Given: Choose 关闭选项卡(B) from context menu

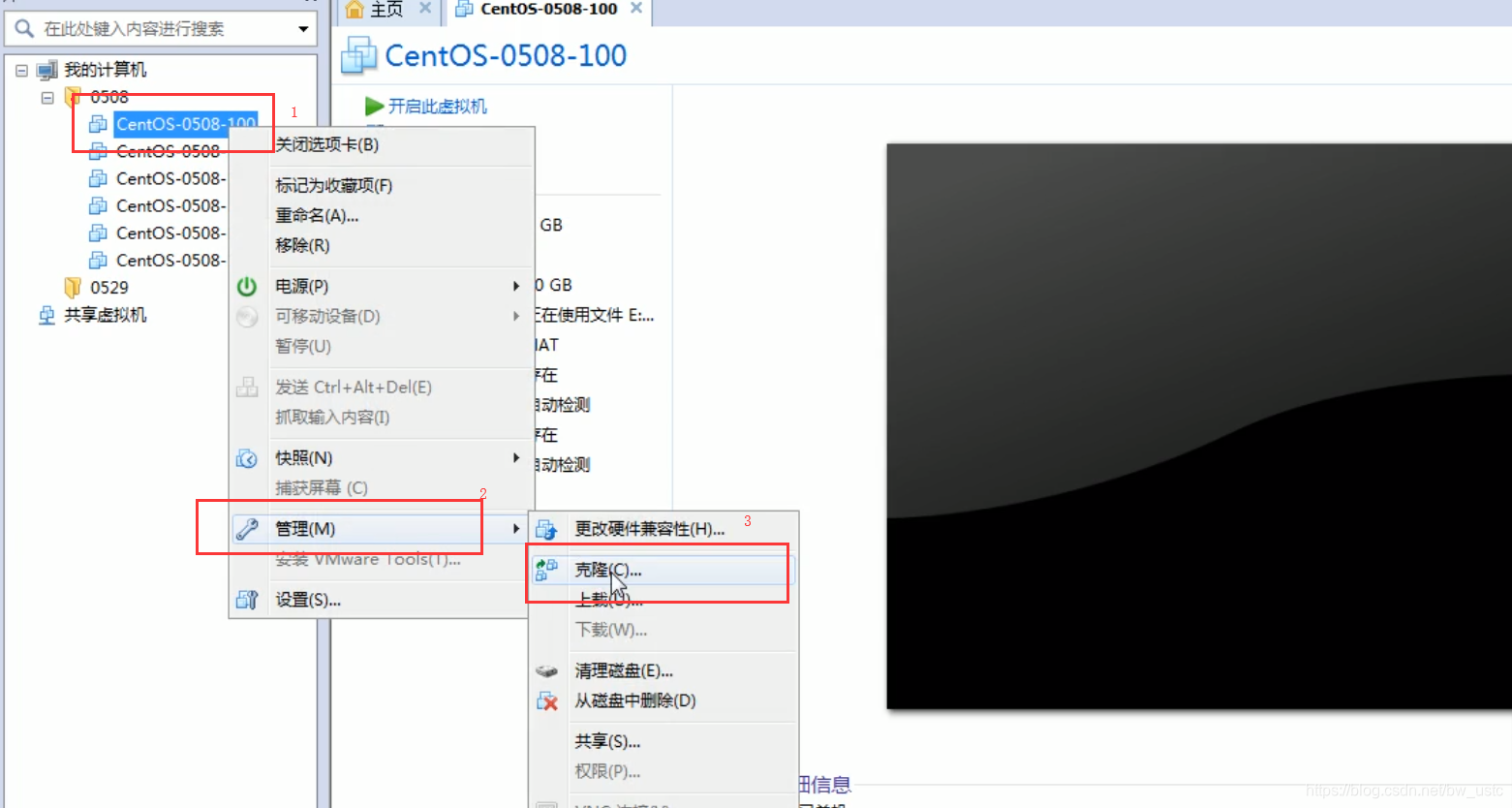Looking at the screenshot, I should [327, 144].
